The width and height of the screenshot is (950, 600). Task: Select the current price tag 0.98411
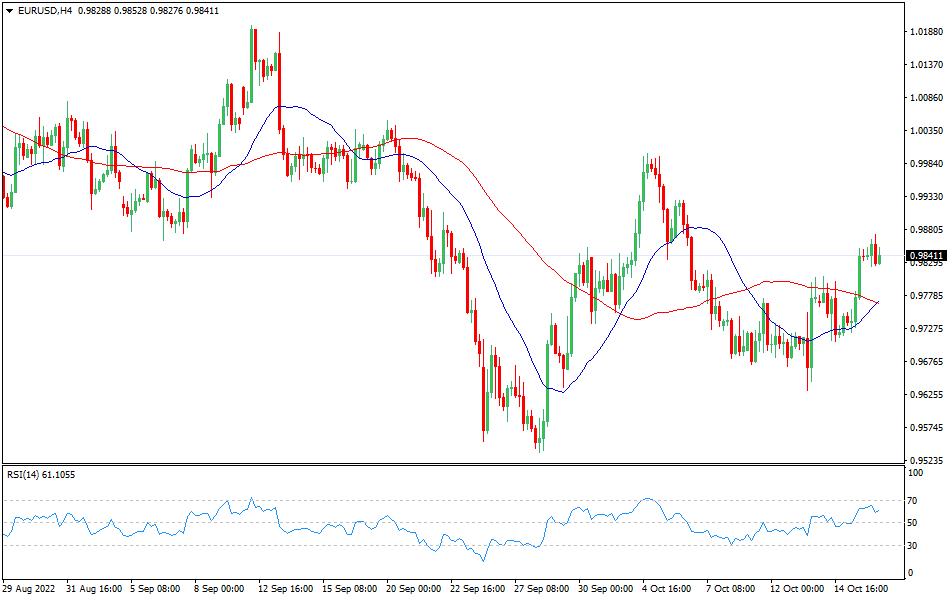[x=926, y=256]
